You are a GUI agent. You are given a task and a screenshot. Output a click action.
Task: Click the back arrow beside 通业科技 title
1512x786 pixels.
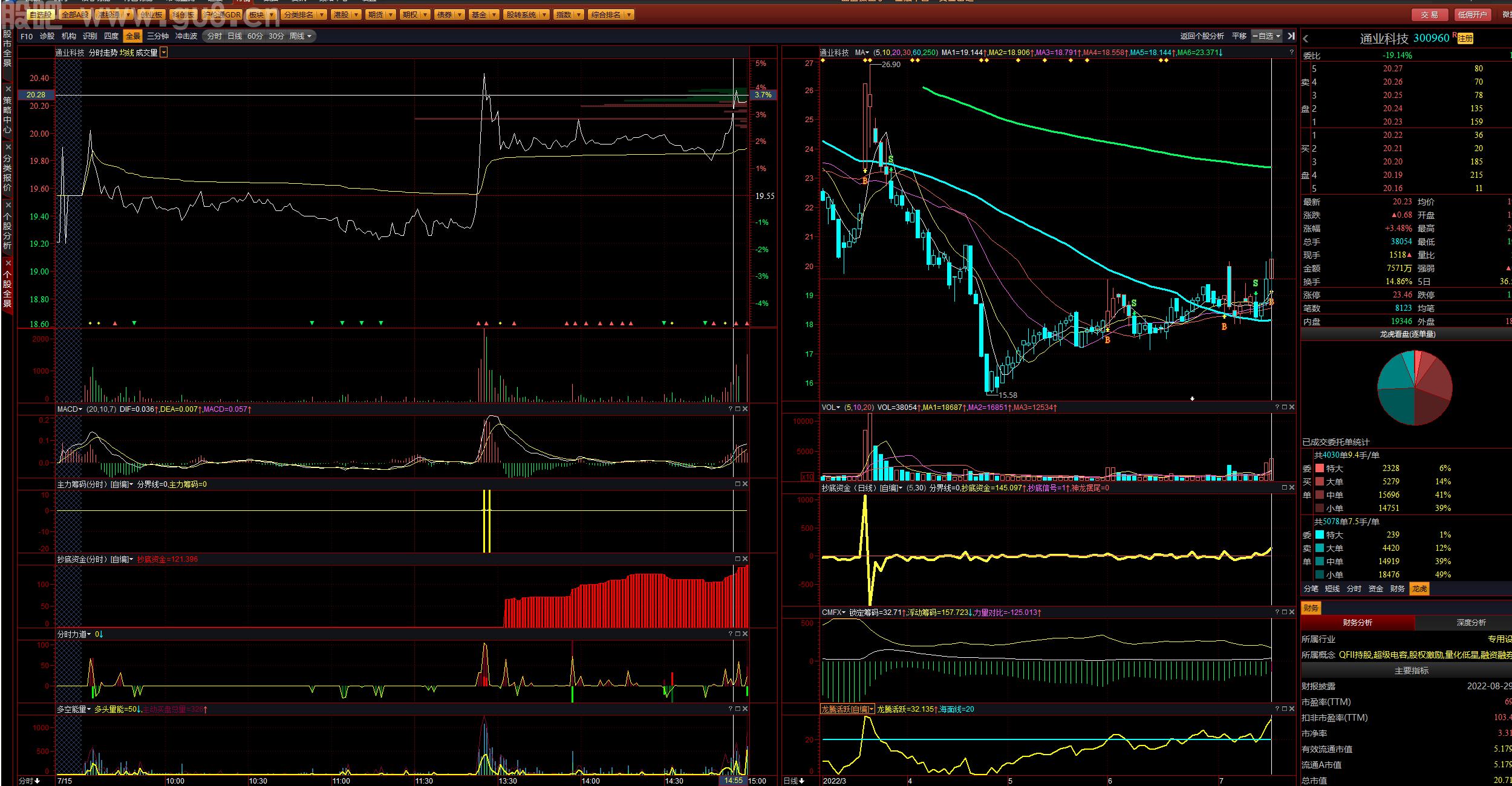(x=1306, y=39)
